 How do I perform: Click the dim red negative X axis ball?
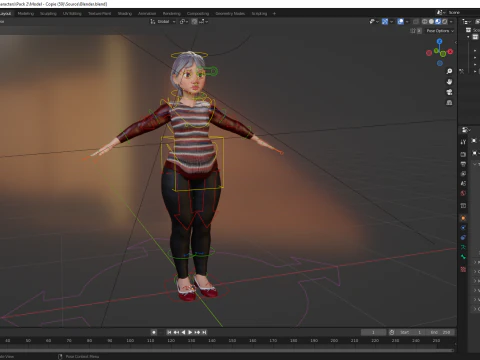429,53
